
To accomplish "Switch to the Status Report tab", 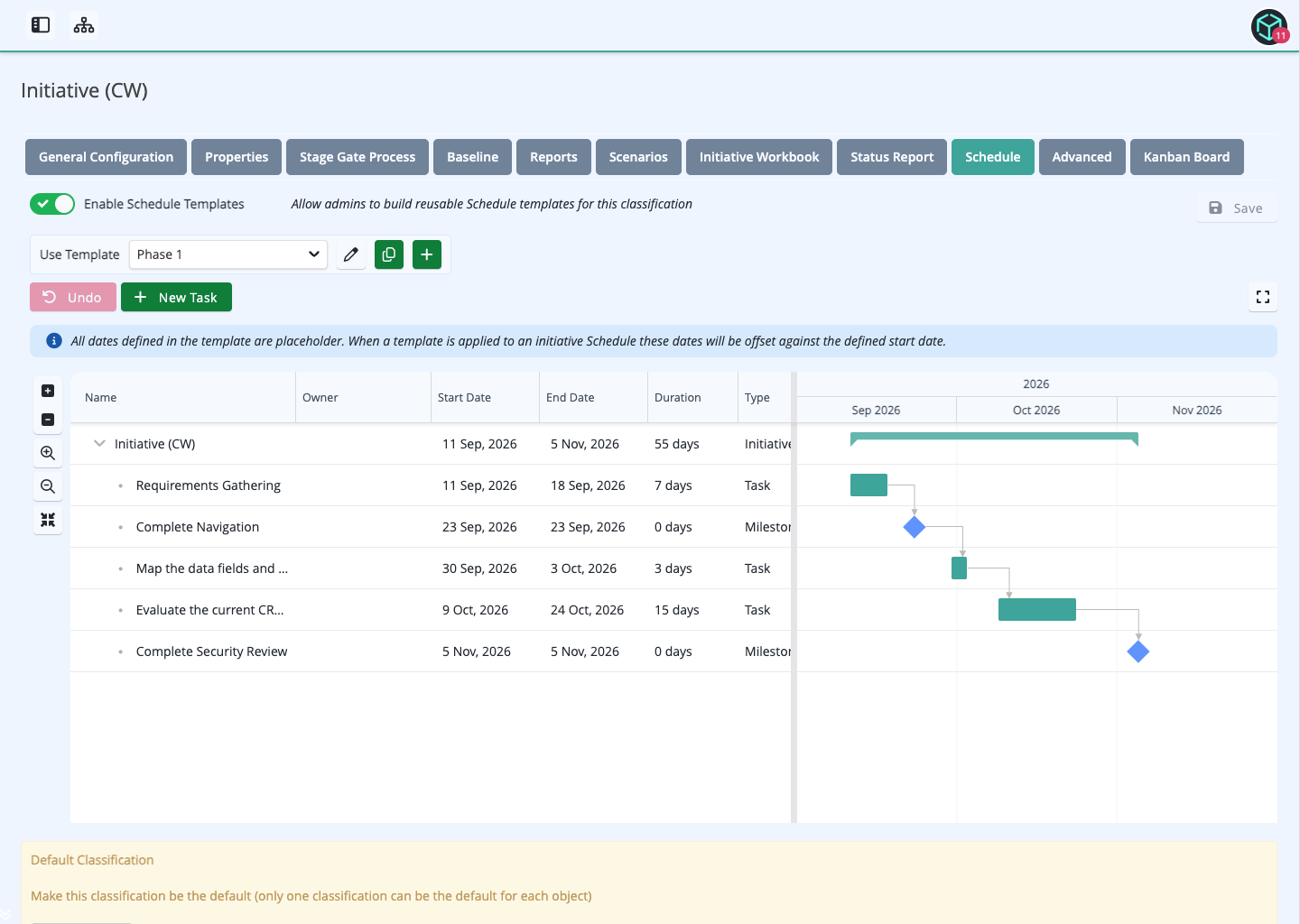I will point(892,157).
